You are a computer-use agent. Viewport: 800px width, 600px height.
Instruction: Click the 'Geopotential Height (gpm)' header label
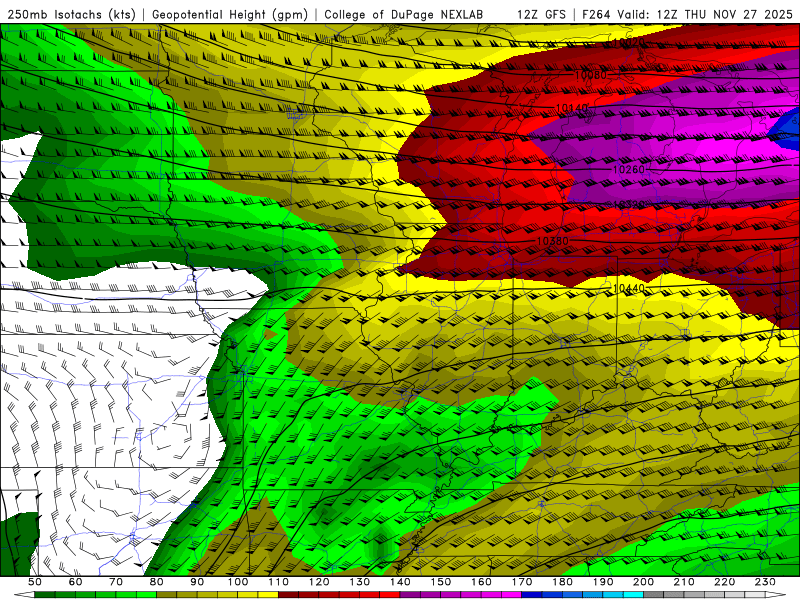230,14
